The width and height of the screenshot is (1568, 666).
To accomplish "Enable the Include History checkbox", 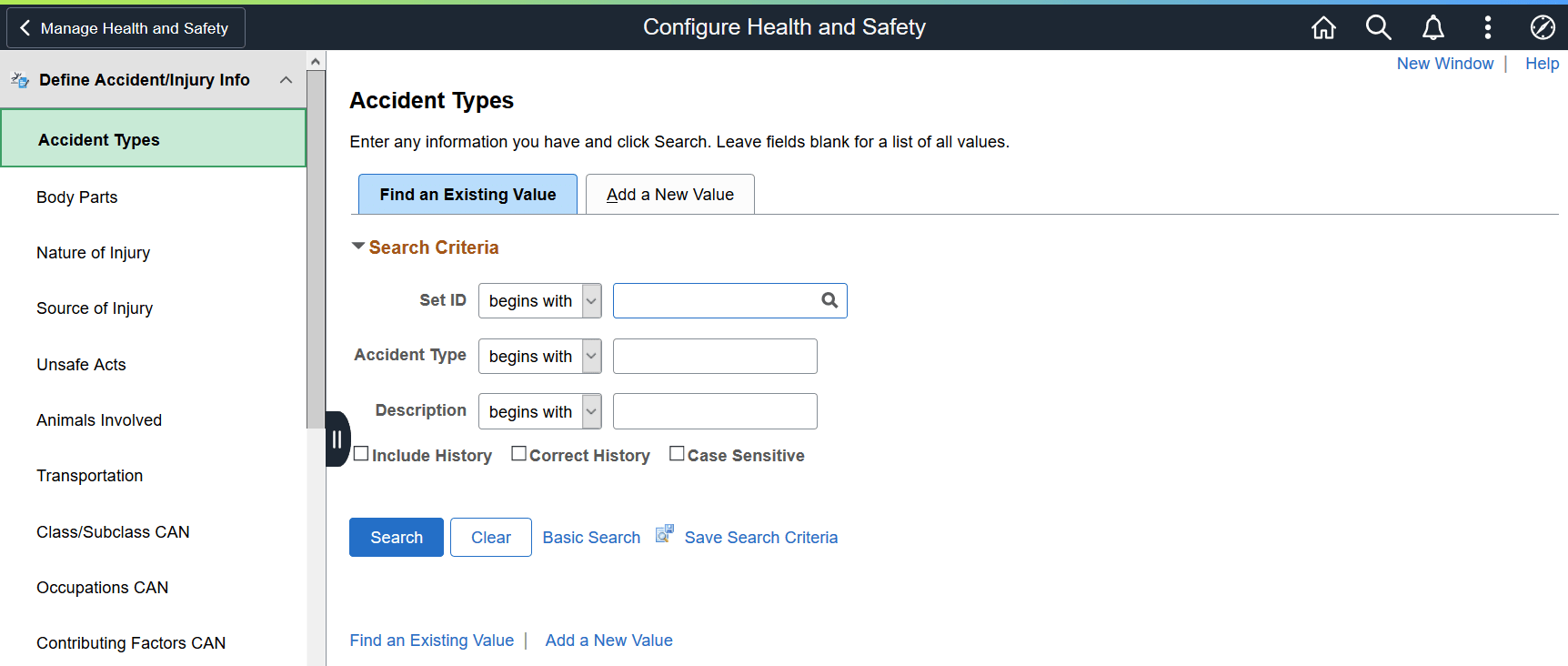I will click(361, 454).
